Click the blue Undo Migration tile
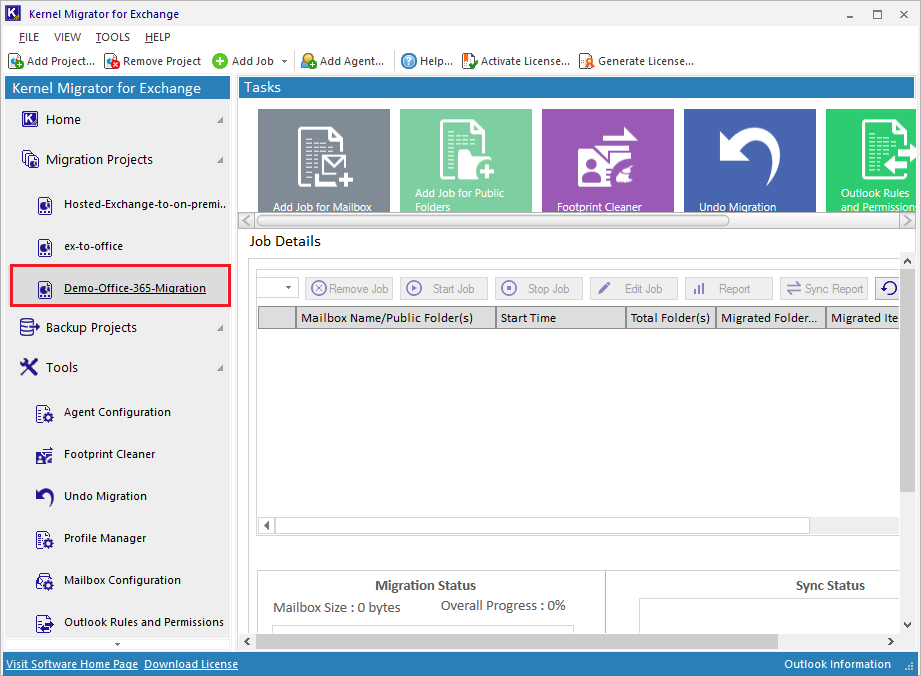 pos(749,160)
